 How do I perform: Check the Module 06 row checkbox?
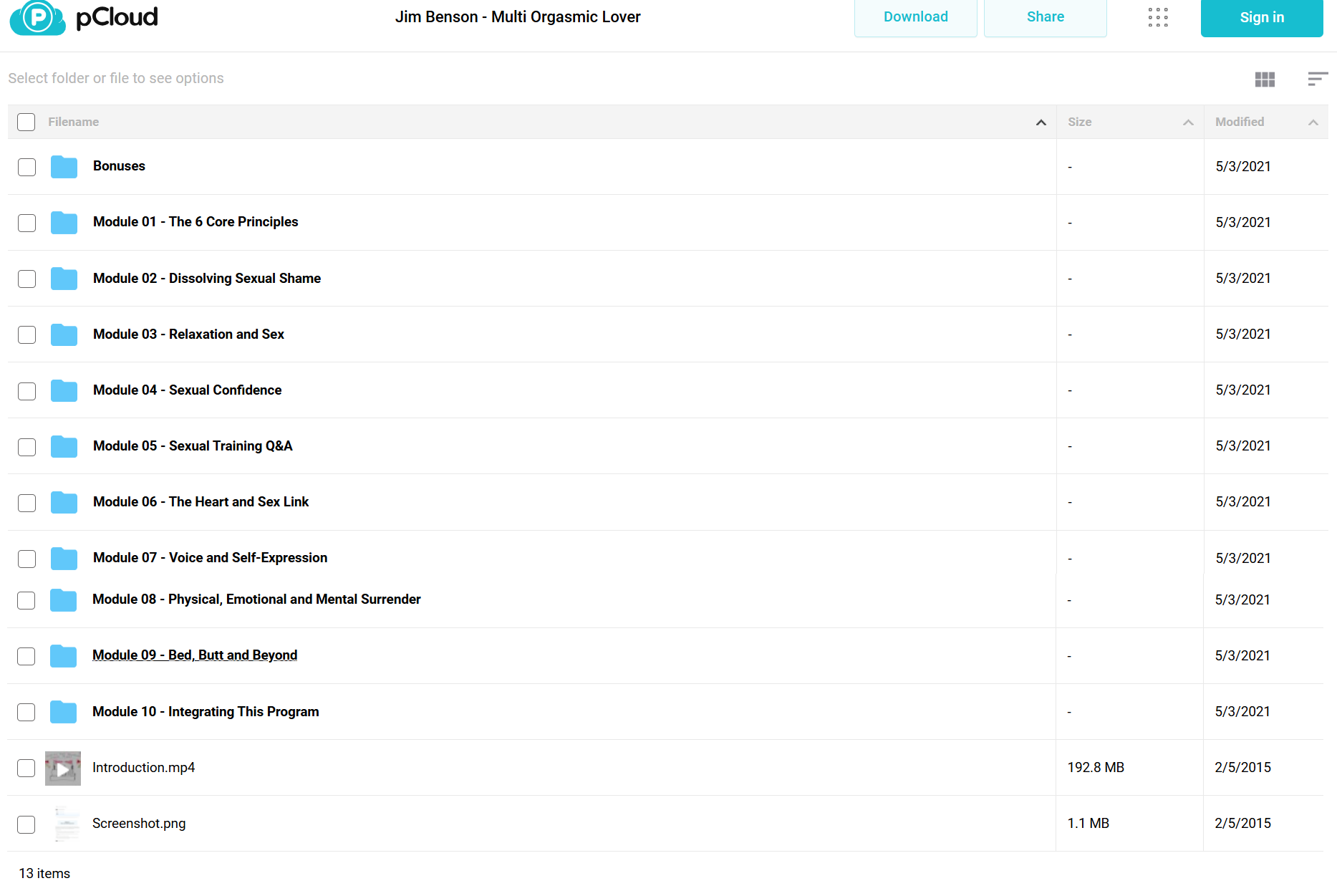(26, 503)
